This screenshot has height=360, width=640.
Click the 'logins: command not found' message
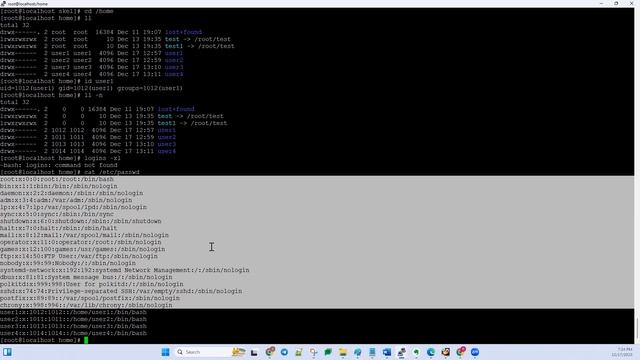coord(72,165)
